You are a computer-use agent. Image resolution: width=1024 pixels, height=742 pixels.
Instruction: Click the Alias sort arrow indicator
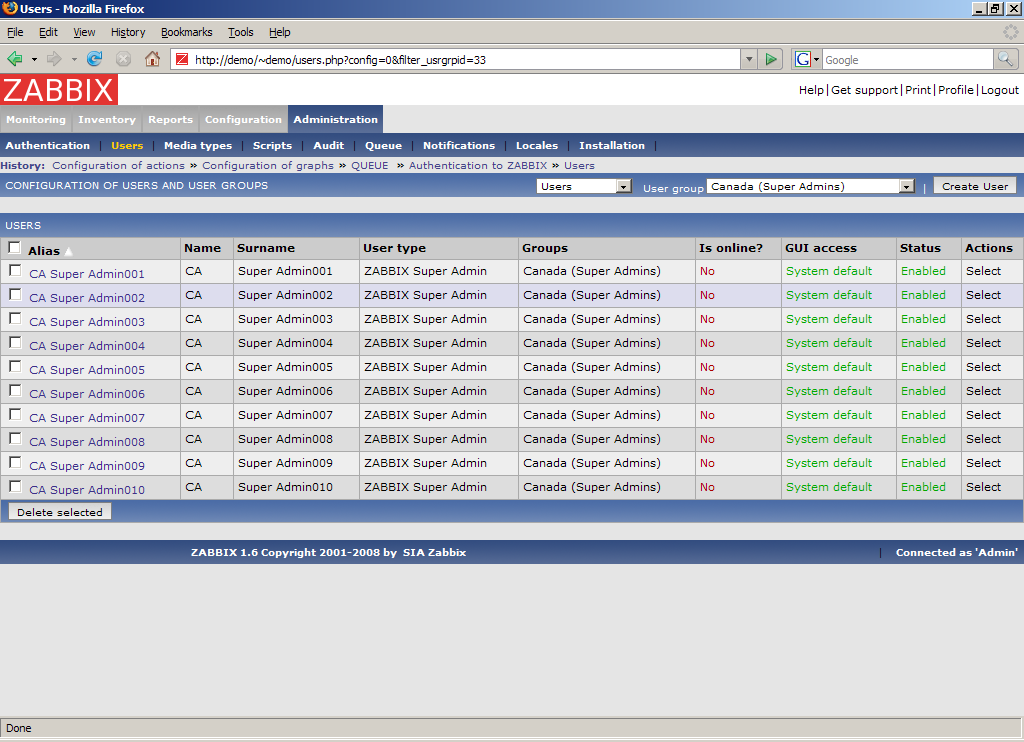tap(69, 251)
